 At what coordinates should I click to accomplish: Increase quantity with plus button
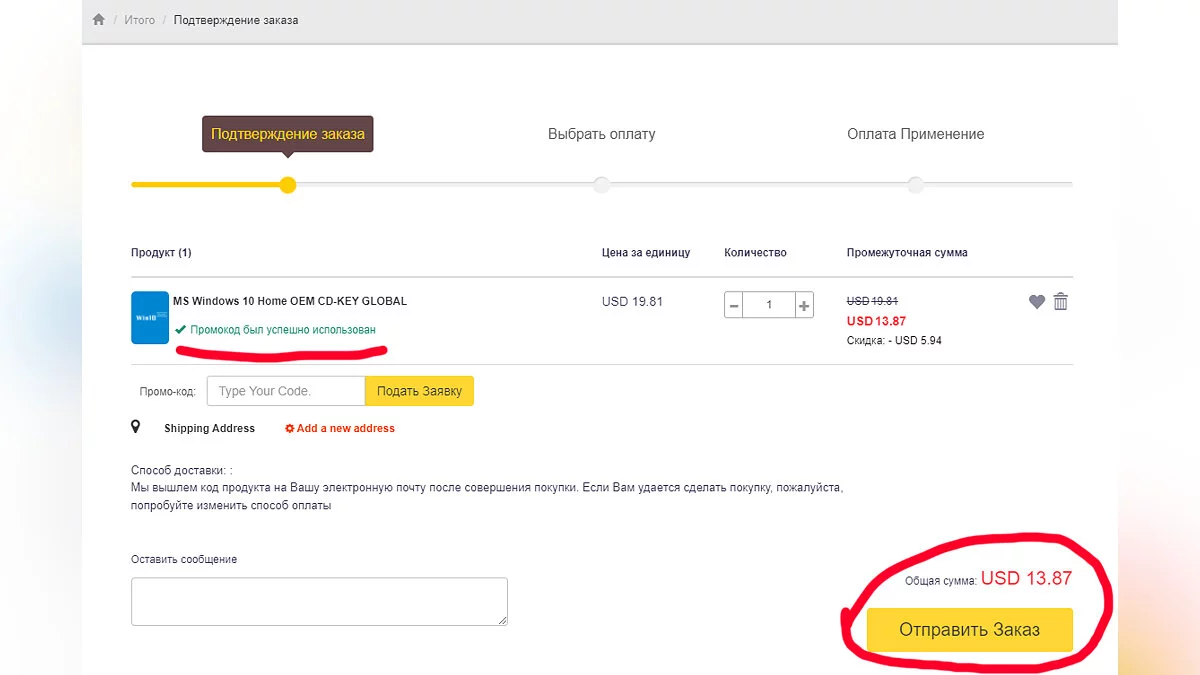(804, 305)
